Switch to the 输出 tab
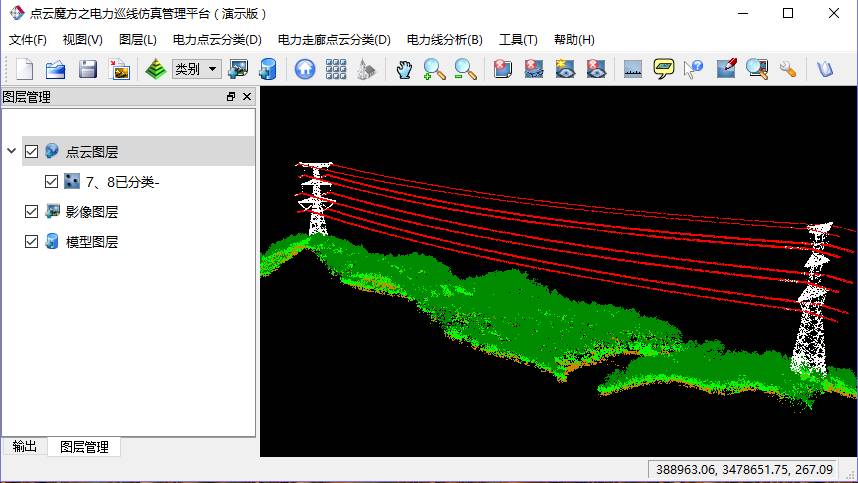Image resolution: width=858 pixels, height=483 pixels. pyautogui.click(x=25, y=447)
